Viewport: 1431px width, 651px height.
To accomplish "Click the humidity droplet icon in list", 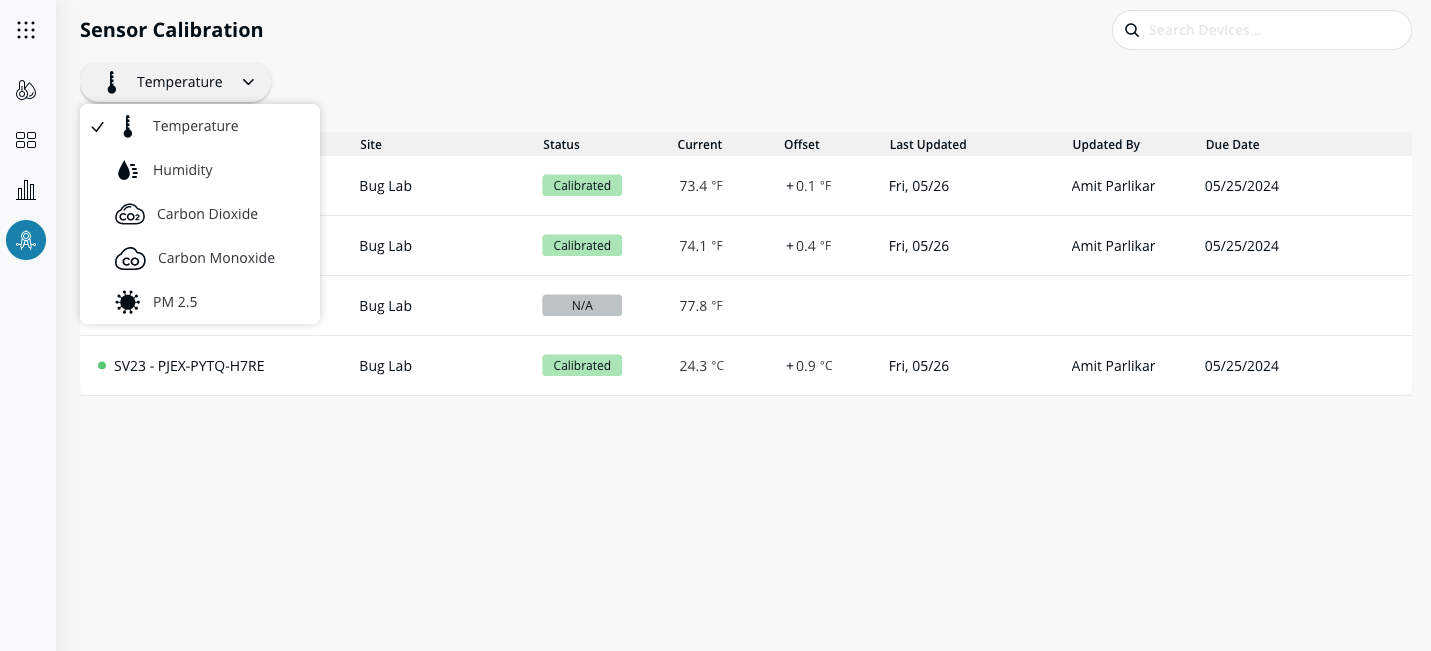I will pyautogui.click(x=127, y=170).
